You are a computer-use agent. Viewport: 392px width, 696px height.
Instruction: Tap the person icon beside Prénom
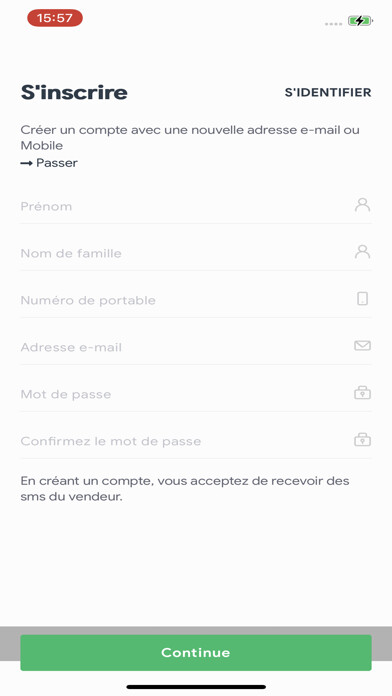coord(362,205)
